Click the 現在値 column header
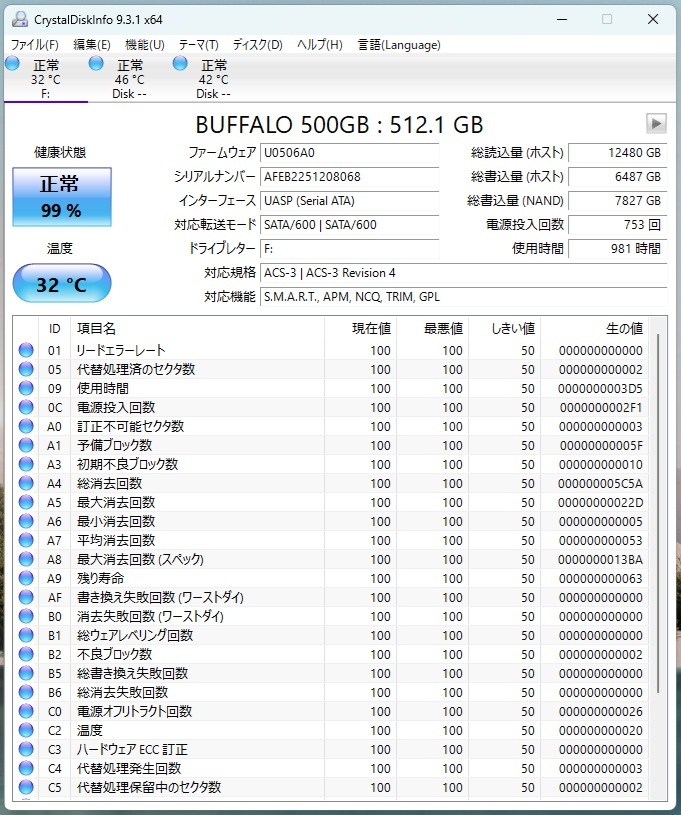This screenshot has height=815, width=681. click(x=360, y=328)
